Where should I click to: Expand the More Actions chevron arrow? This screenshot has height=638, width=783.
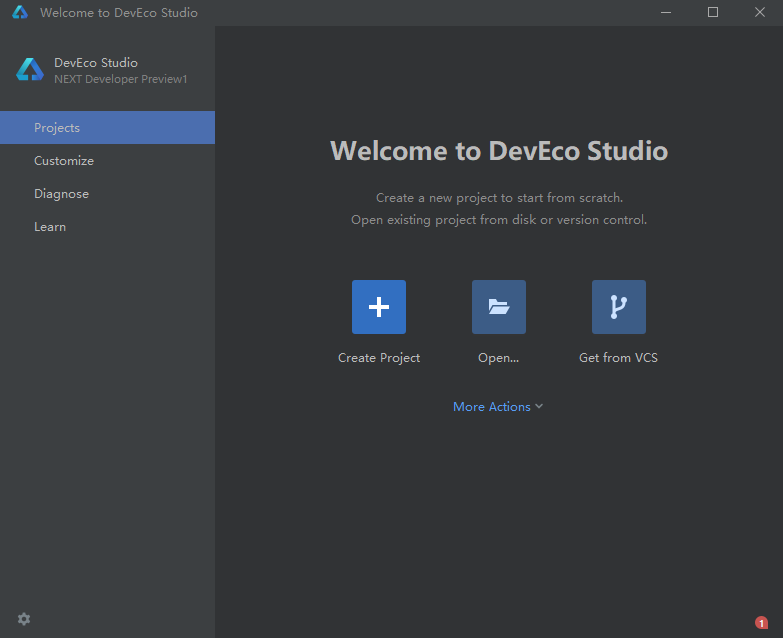click(539, 406)
